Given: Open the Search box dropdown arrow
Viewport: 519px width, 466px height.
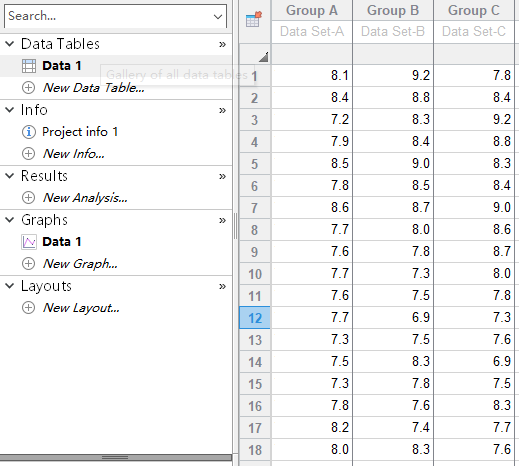Looking at the screenshot, I should point(218,16).
